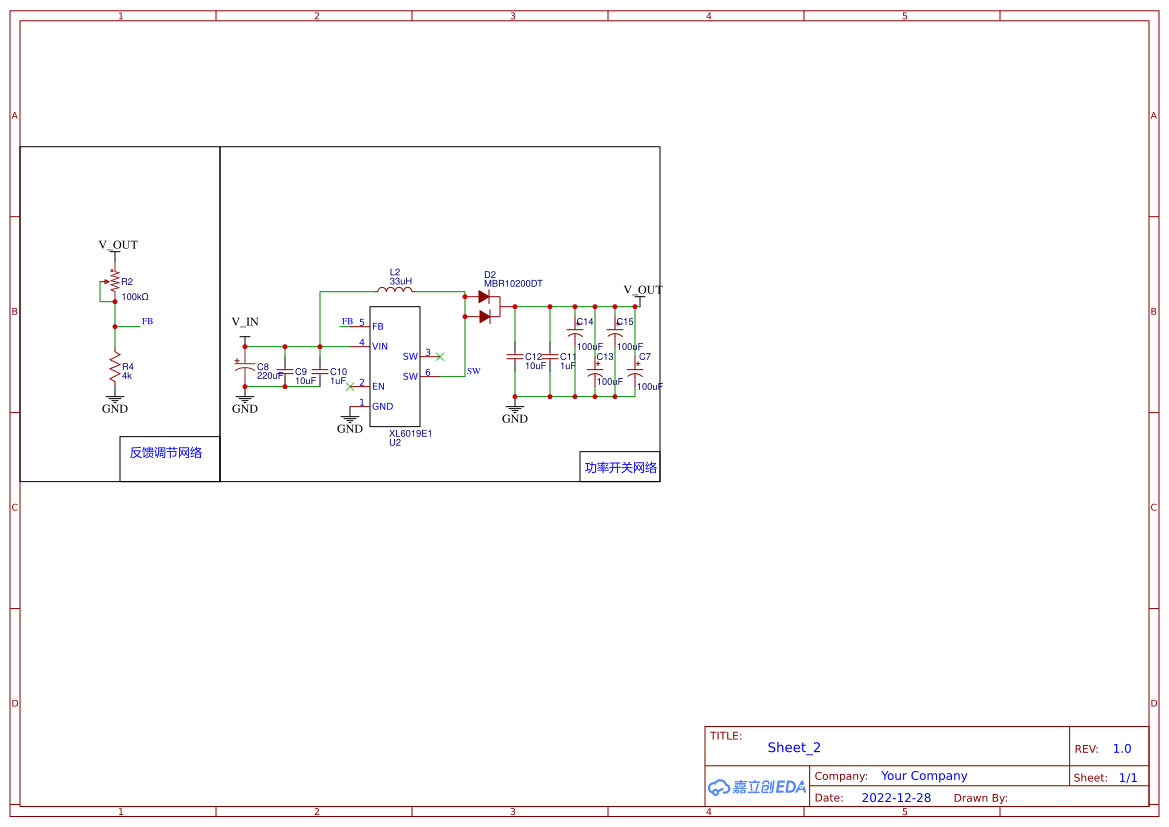
Task: Select the V_IN power symbol
Action: coord(245,323)
